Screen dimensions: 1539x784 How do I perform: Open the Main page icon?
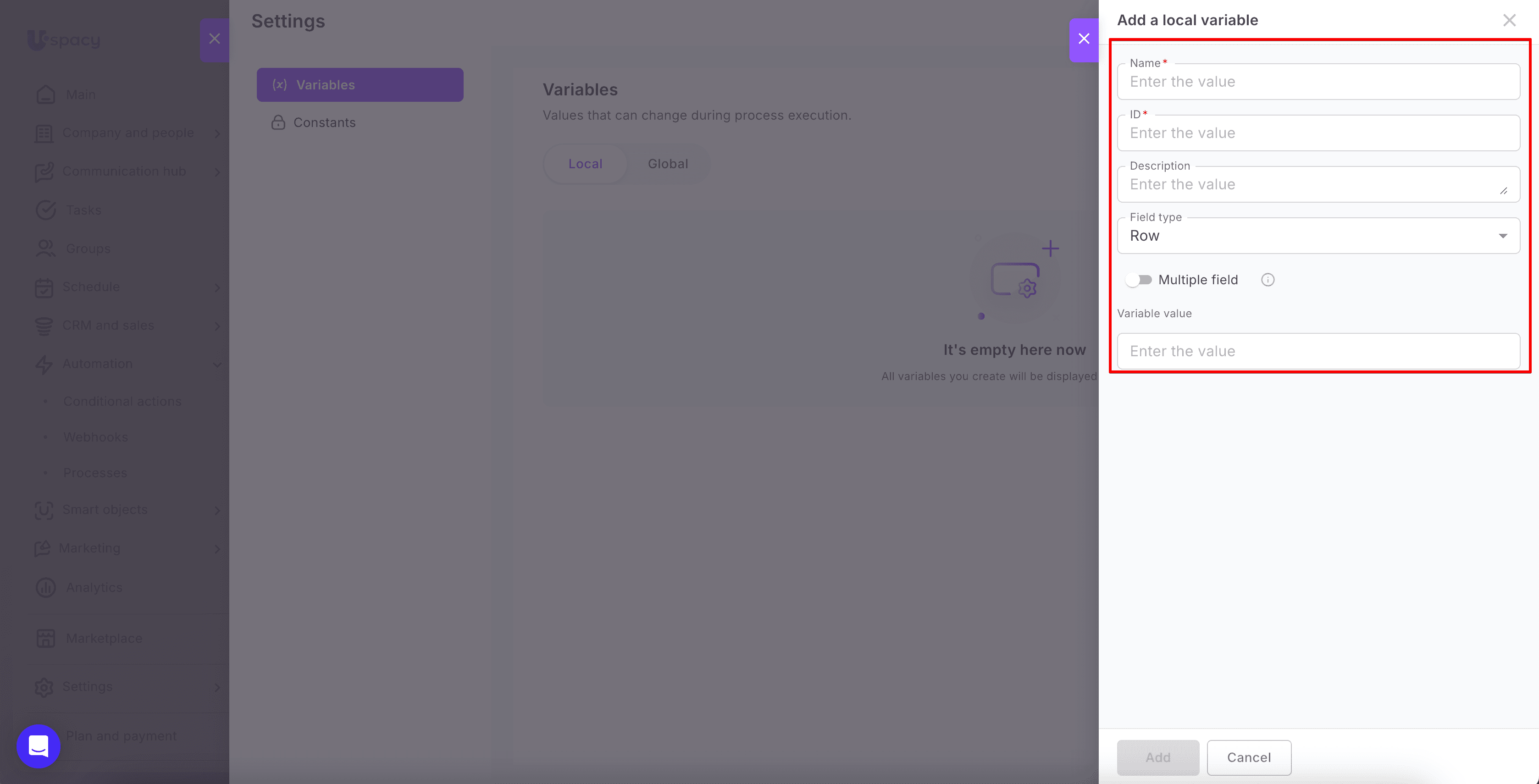(x=45, y=94)
